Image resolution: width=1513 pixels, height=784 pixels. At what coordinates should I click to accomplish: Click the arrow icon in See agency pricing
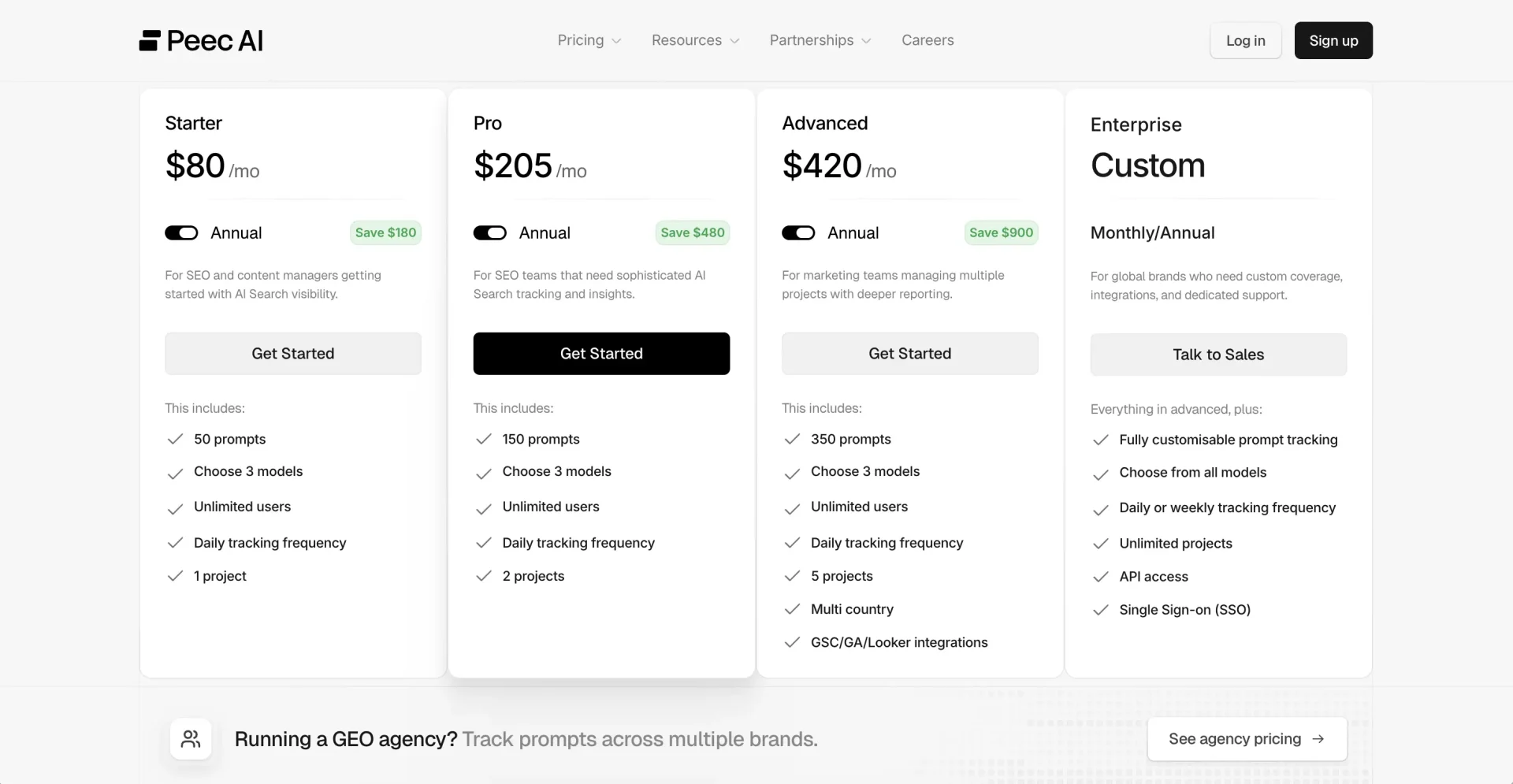(x=1318, y=739)
